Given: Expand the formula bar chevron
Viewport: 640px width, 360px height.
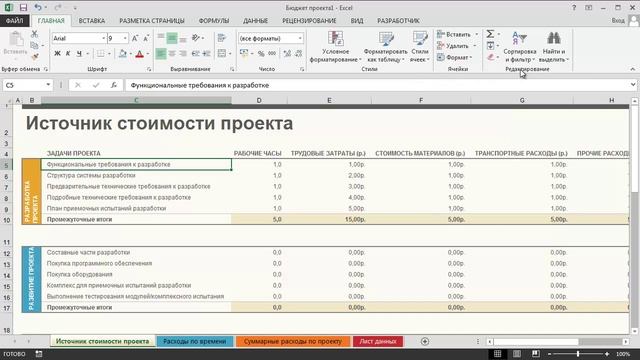Looking at the screenshot, I should [x=633, y=85].
